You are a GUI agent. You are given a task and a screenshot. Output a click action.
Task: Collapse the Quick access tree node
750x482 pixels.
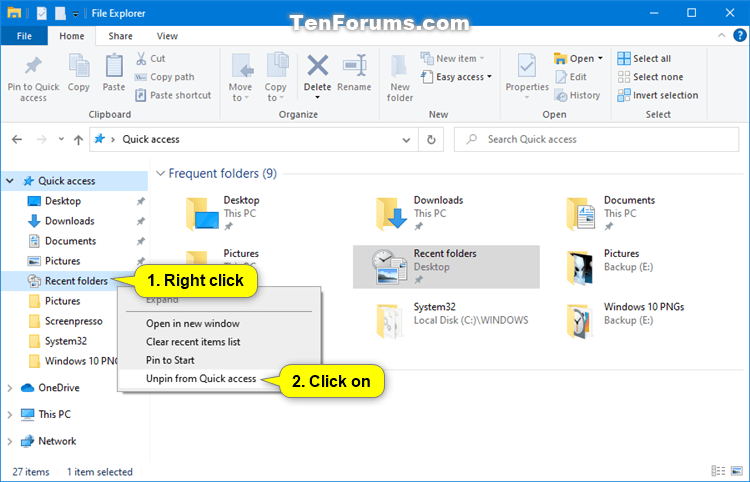click(10, 181)
